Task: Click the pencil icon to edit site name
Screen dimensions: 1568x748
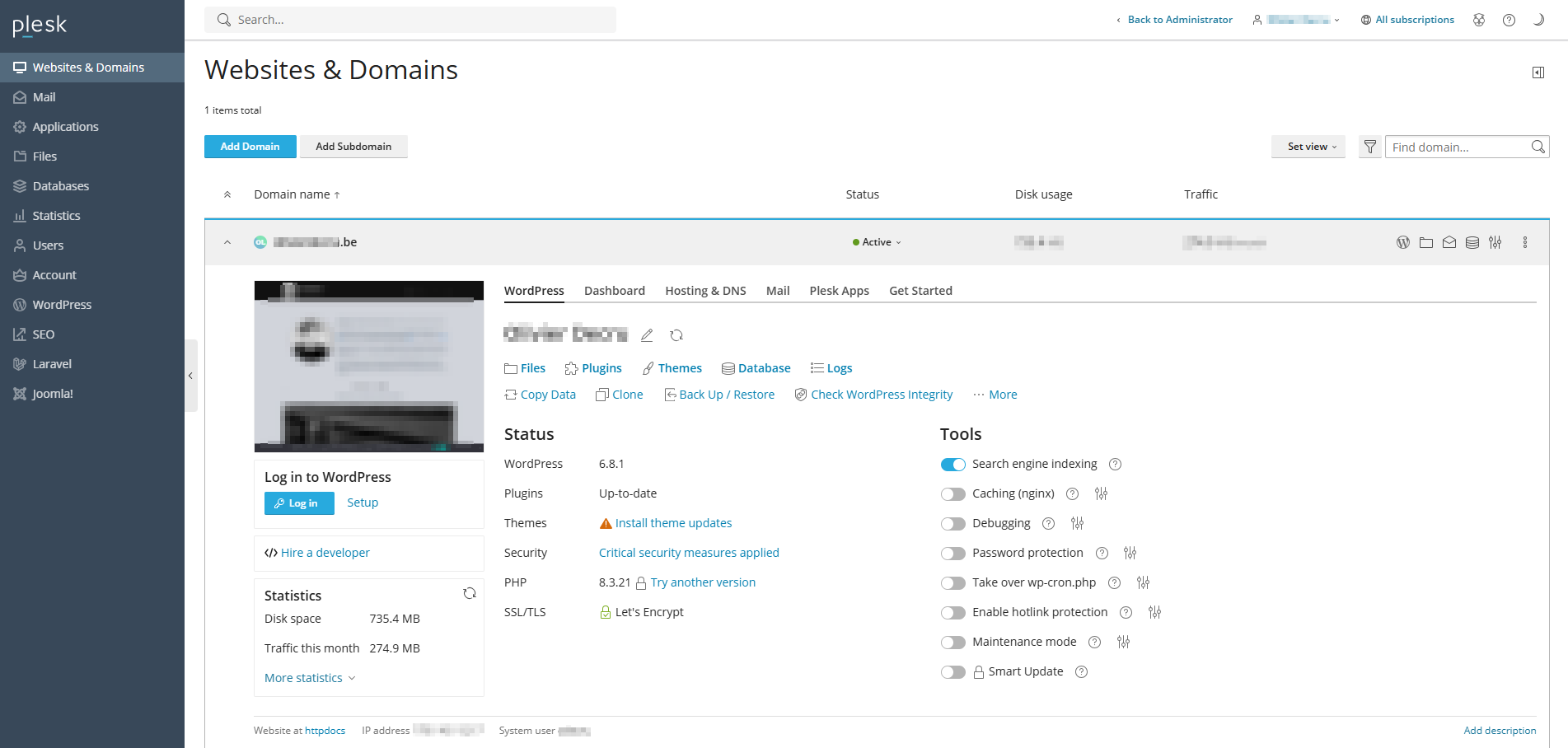Action: 647,335
